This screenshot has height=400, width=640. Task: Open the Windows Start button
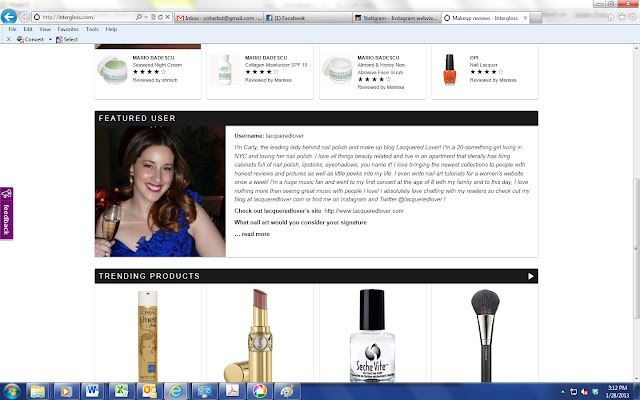tap(12, 391)
